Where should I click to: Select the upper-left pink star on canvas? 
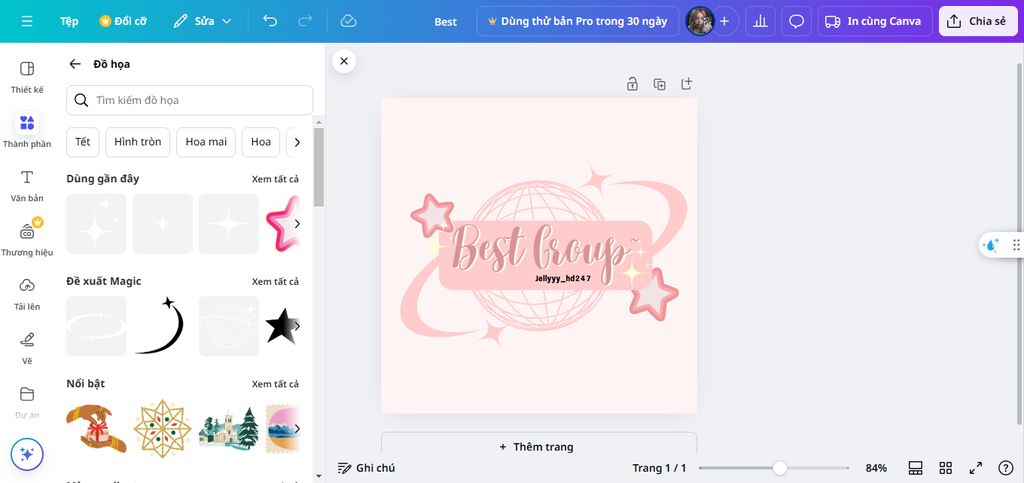coord(432,215)
